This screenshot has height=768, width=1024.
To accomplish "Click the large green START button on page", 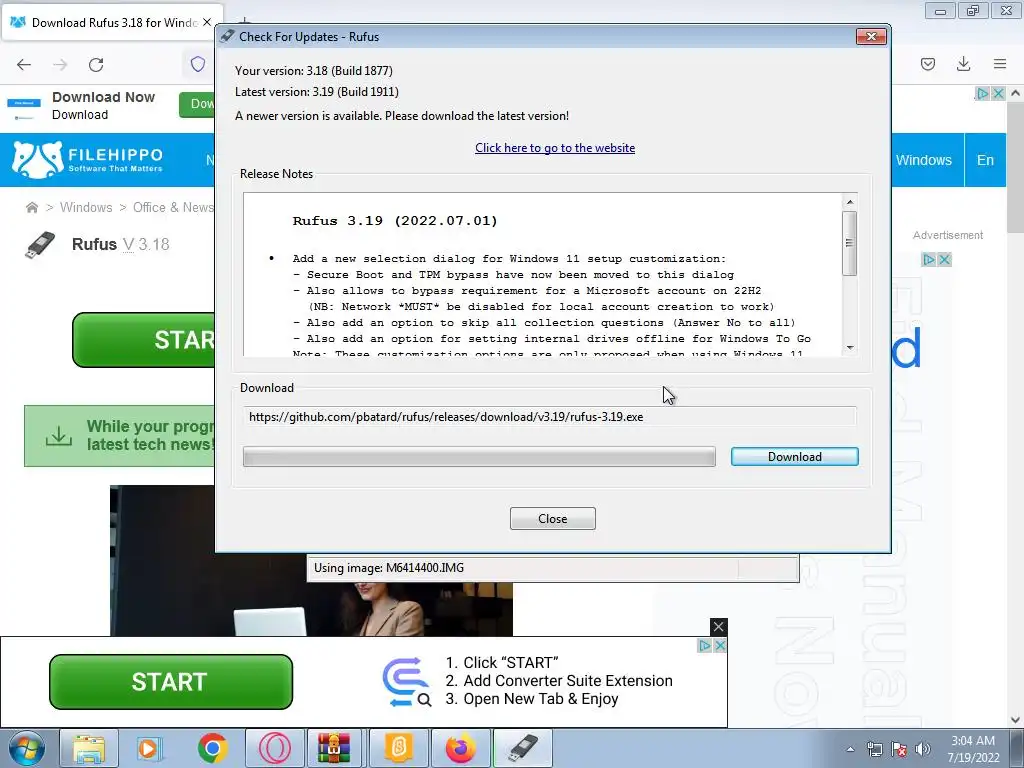I will coord(144,340).
